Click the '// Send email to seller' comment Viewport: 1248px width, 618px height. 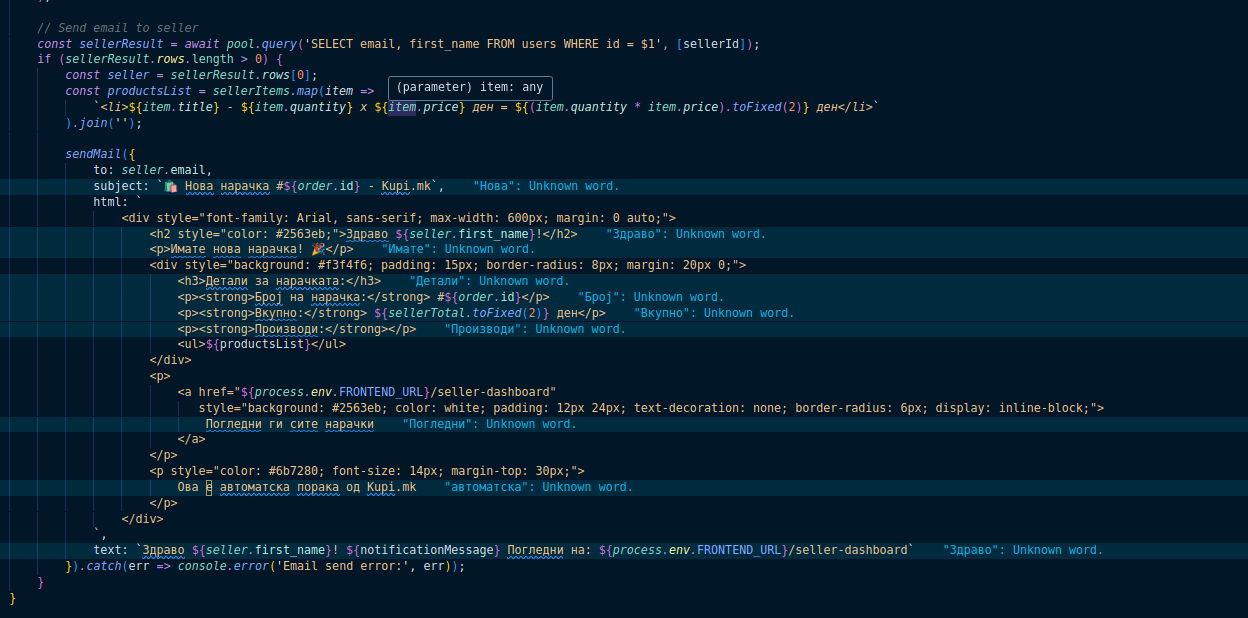pos(118,28)
